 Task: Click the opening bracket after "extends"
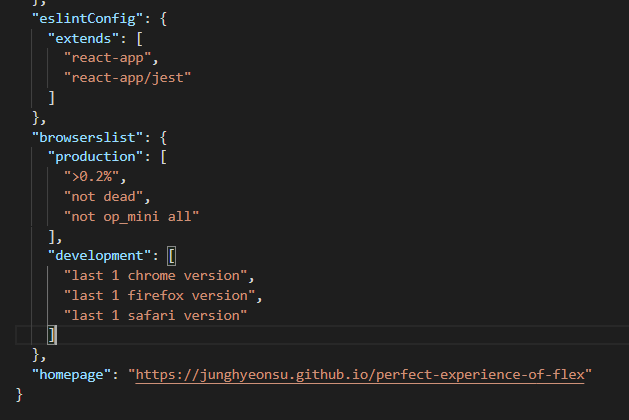click(140, 39)
